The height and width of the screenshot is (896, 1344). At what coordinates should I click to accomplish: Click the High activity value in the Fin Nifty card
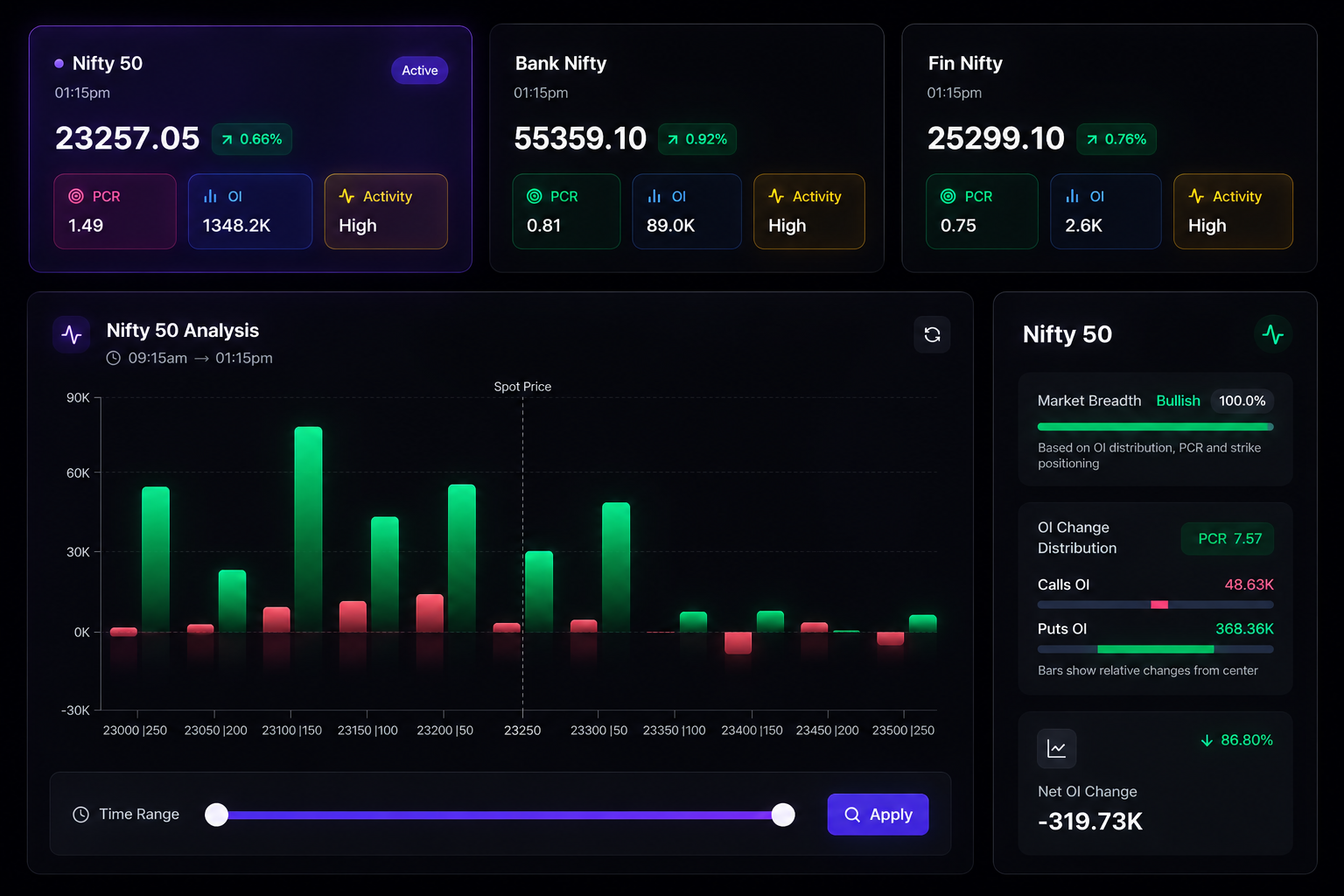click(x=1207, y=226)
